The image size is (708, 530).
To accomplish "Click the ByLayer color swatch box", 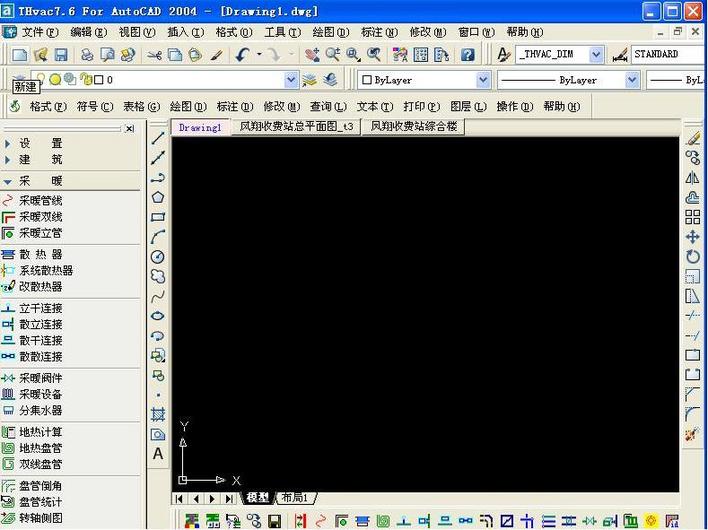I will (x=367, y=80).
